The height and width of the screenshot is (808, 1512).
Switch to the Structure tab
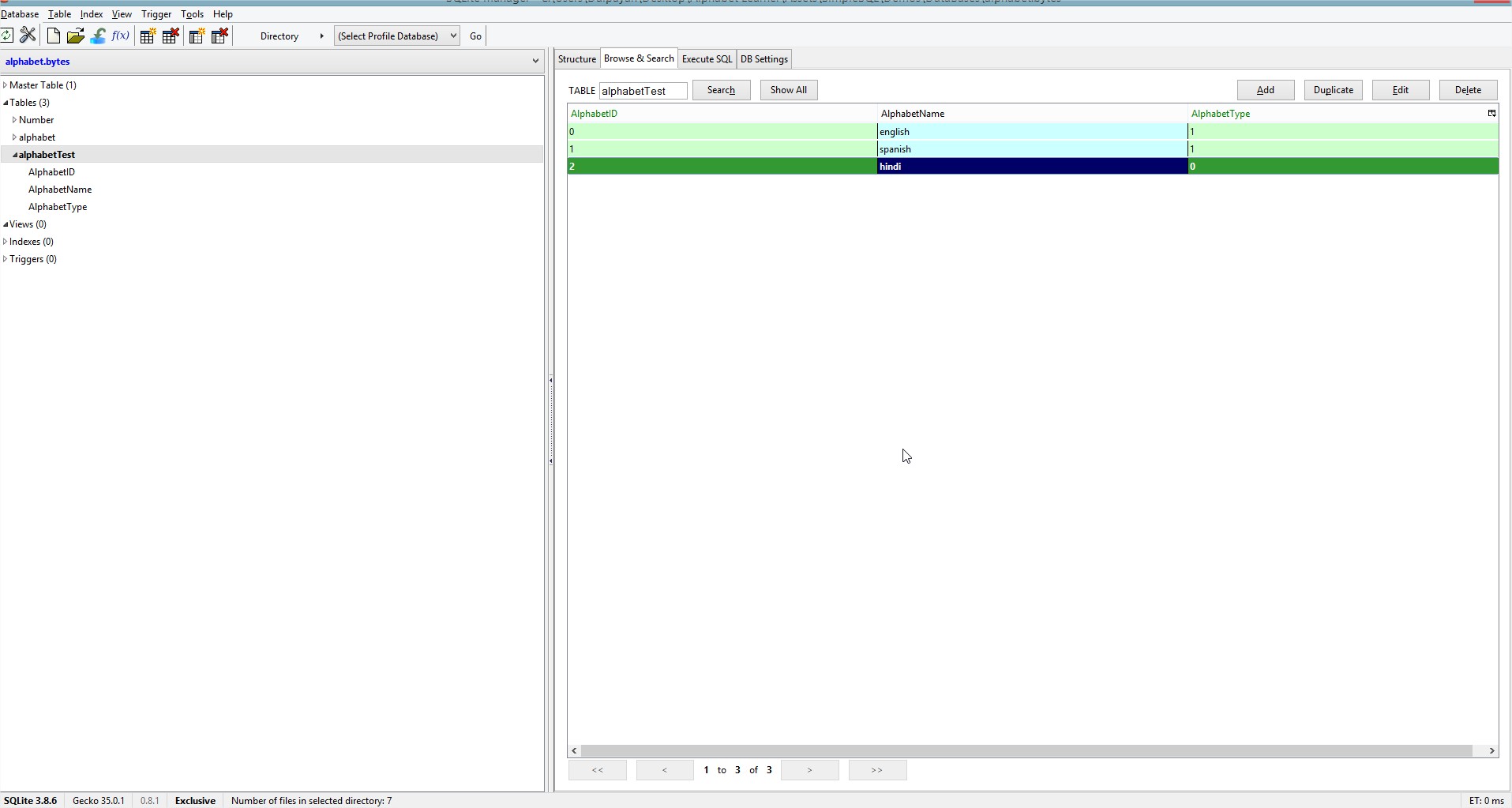[577, 59]
